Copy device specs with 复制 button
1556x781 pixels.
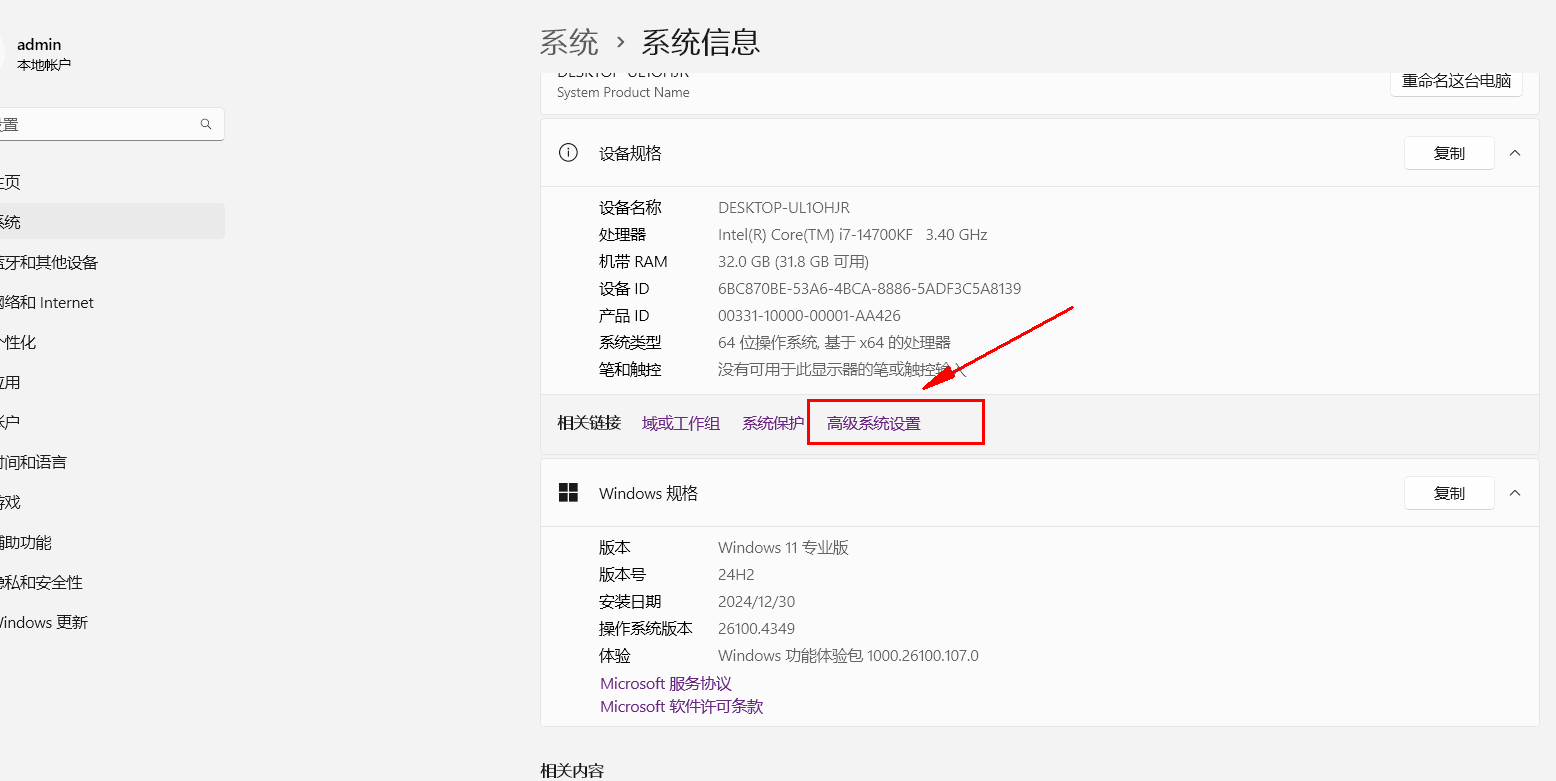[x=1449, y=153]
